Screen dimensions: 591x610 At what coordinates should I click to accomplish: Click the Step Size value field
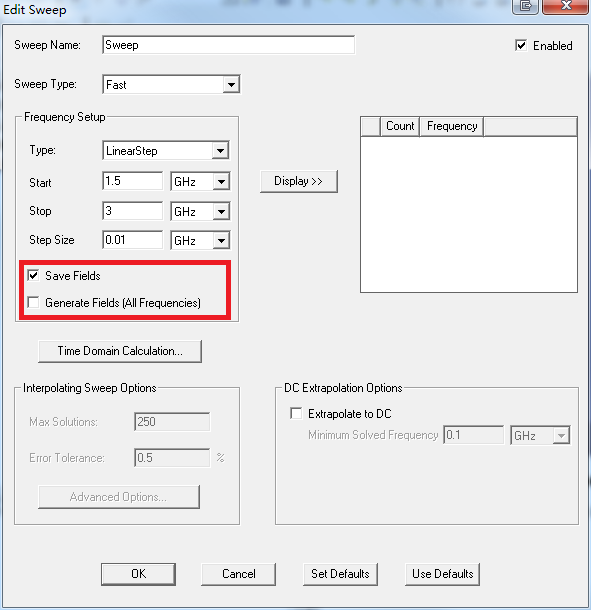132,240
